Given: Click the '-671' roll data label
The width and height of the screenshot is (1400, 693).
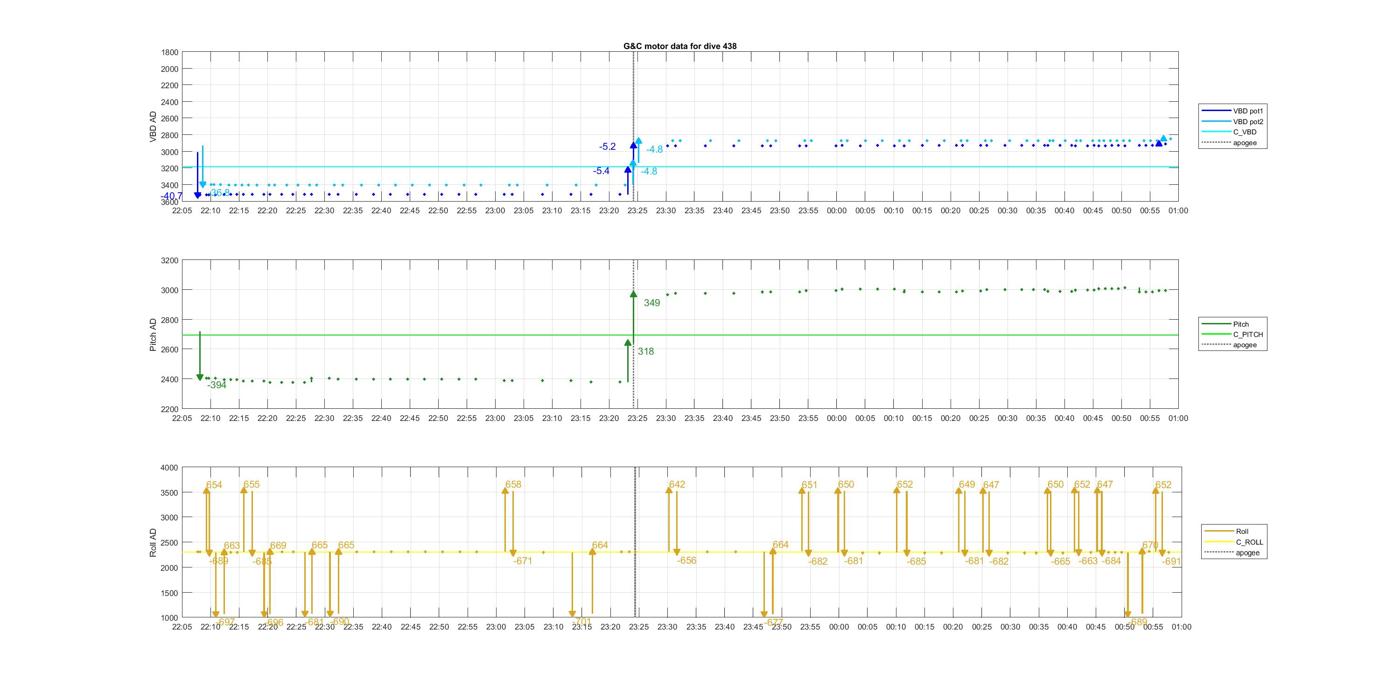Looking at the screenshot, I should 523,561.
